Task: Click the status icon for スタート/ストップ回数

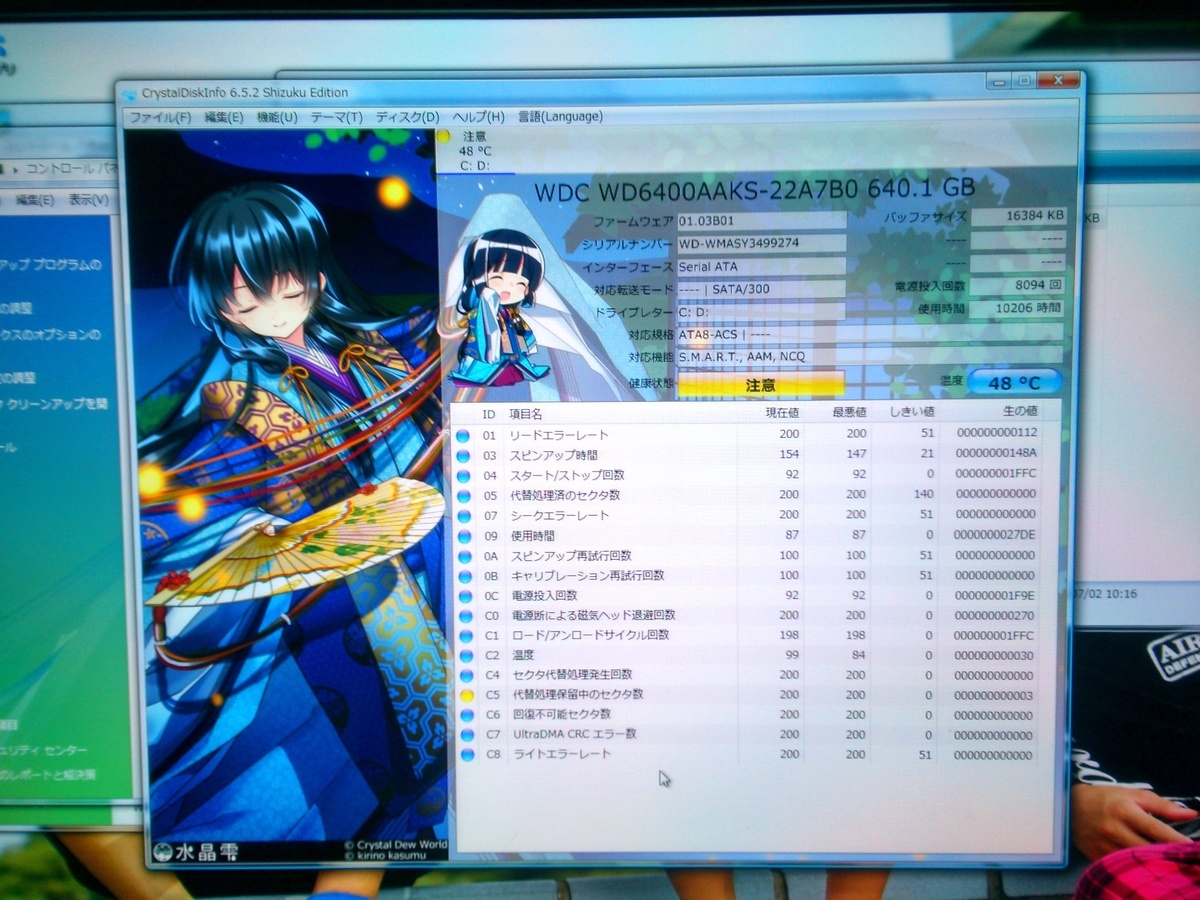Action: click(x=463, y=476)
